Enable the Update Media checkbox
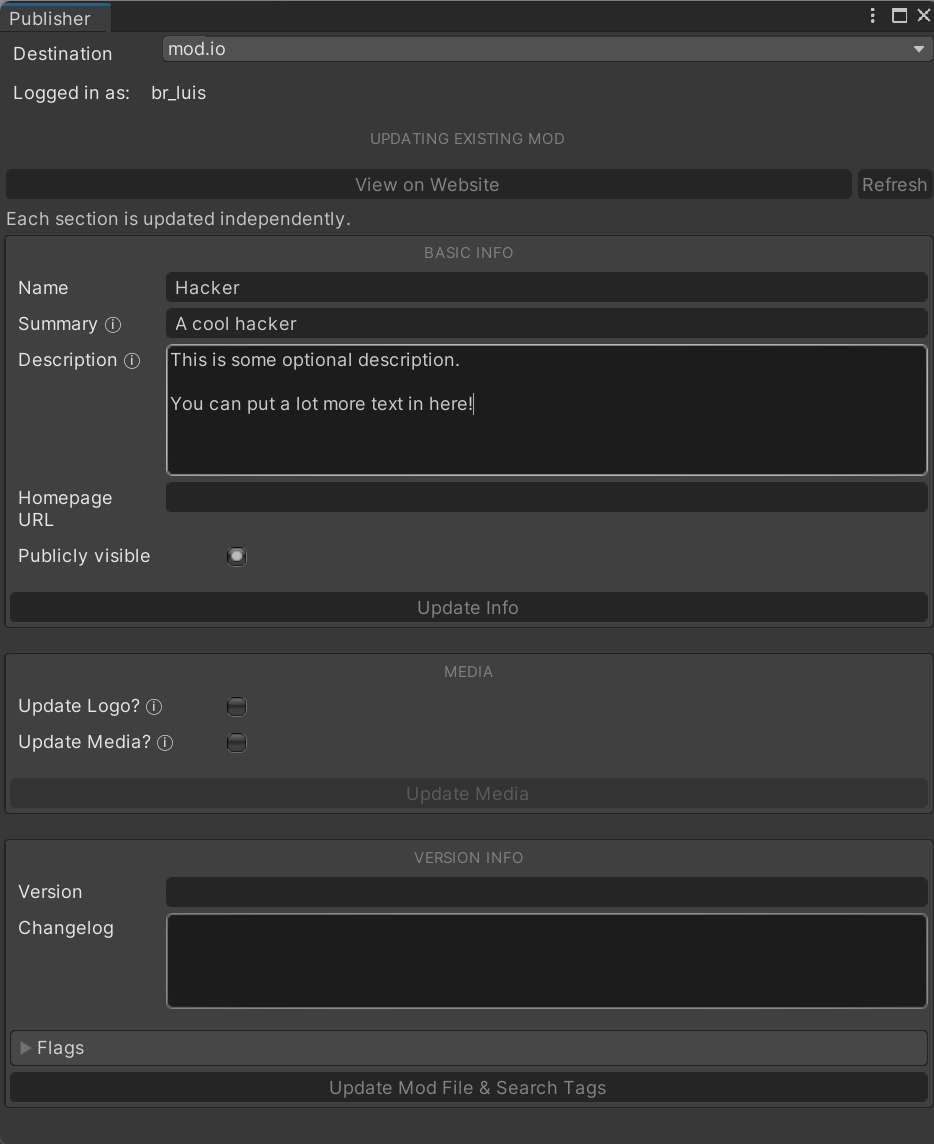The height and width of the screenshot is (1144, 934). [x=236, y=743]
